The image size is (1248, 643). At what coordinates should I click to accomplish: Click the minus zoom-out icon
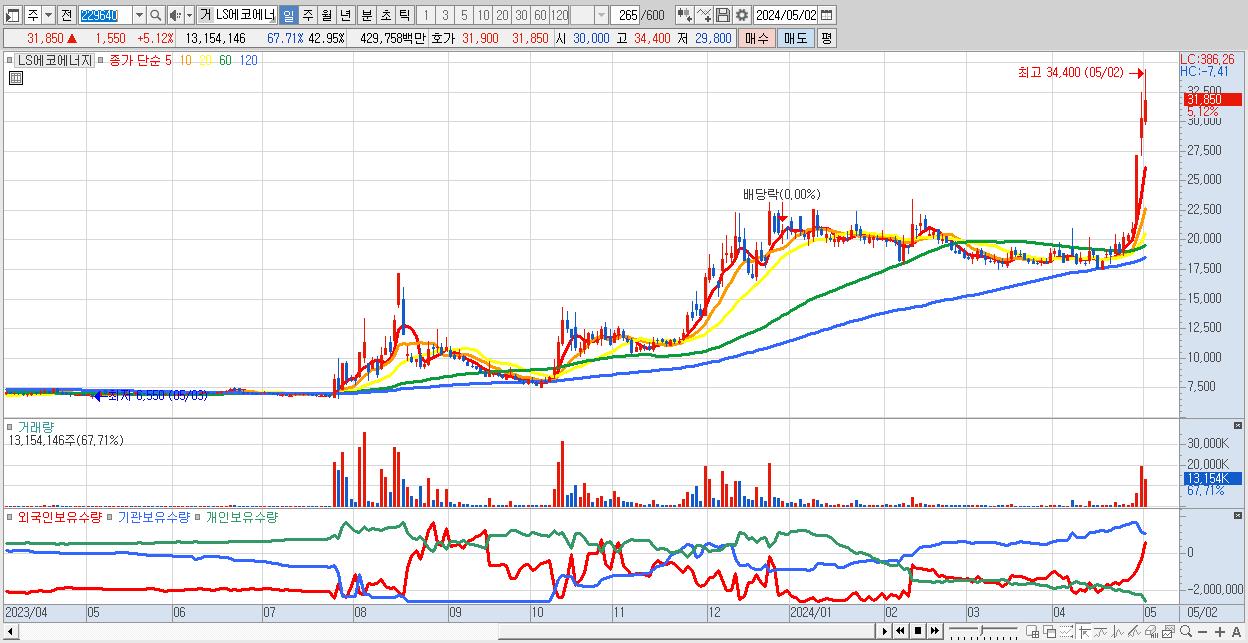tap(1202, 632)
